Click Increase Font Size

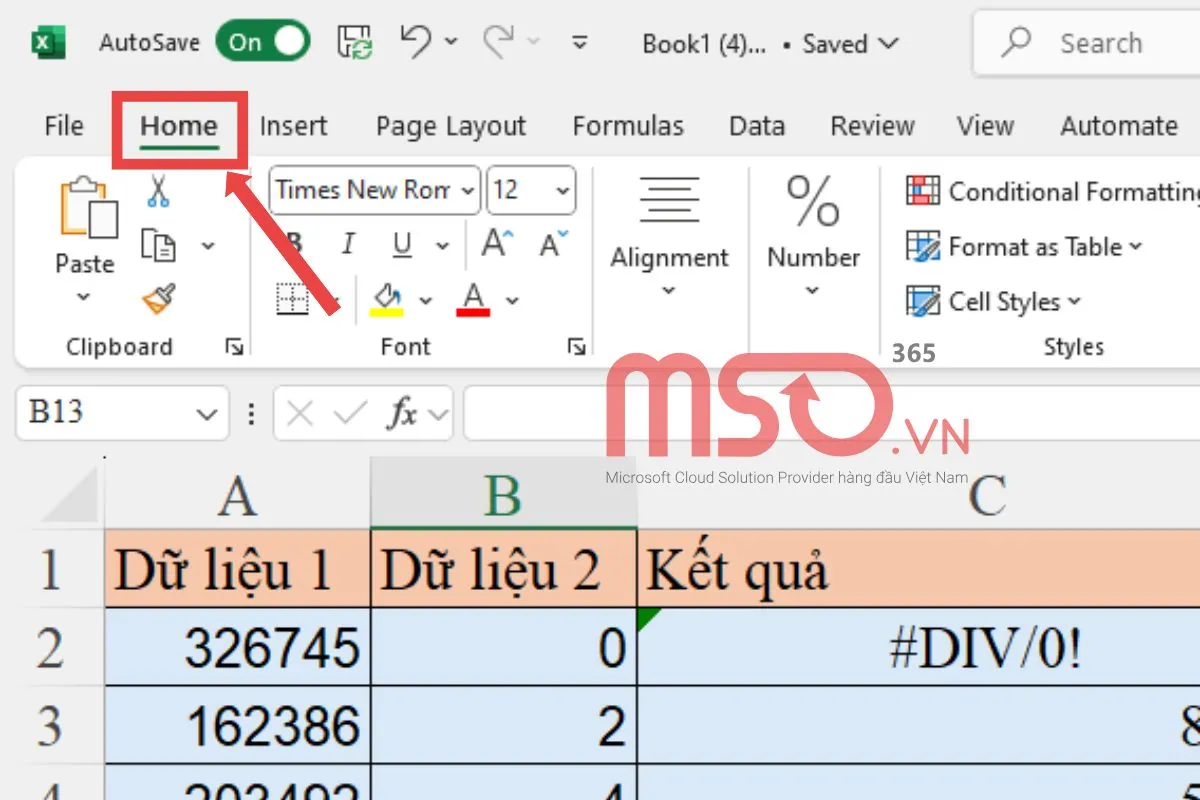coord(495,241)
